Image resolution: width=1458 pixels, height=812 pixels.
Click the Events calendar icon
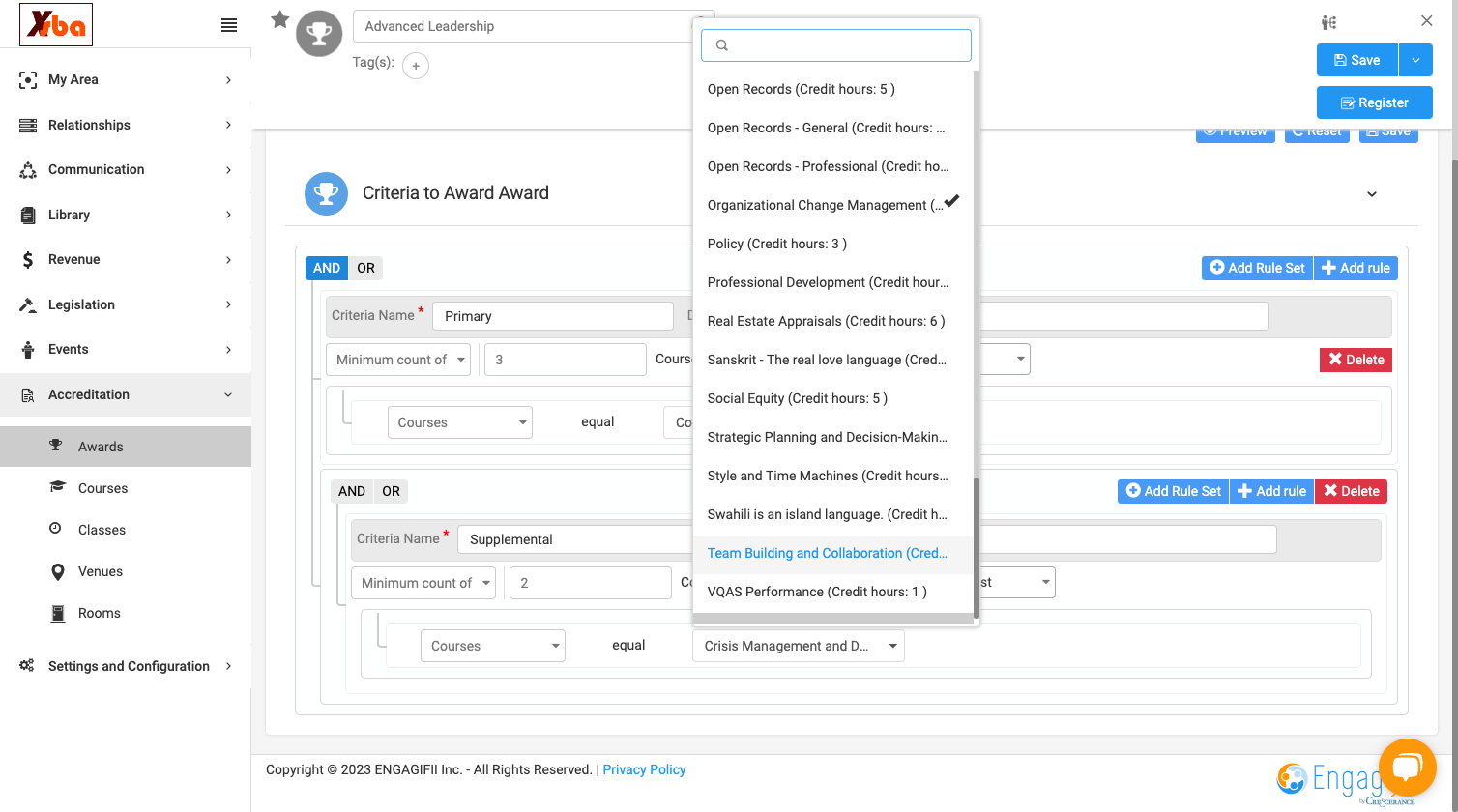coord(28,349)
